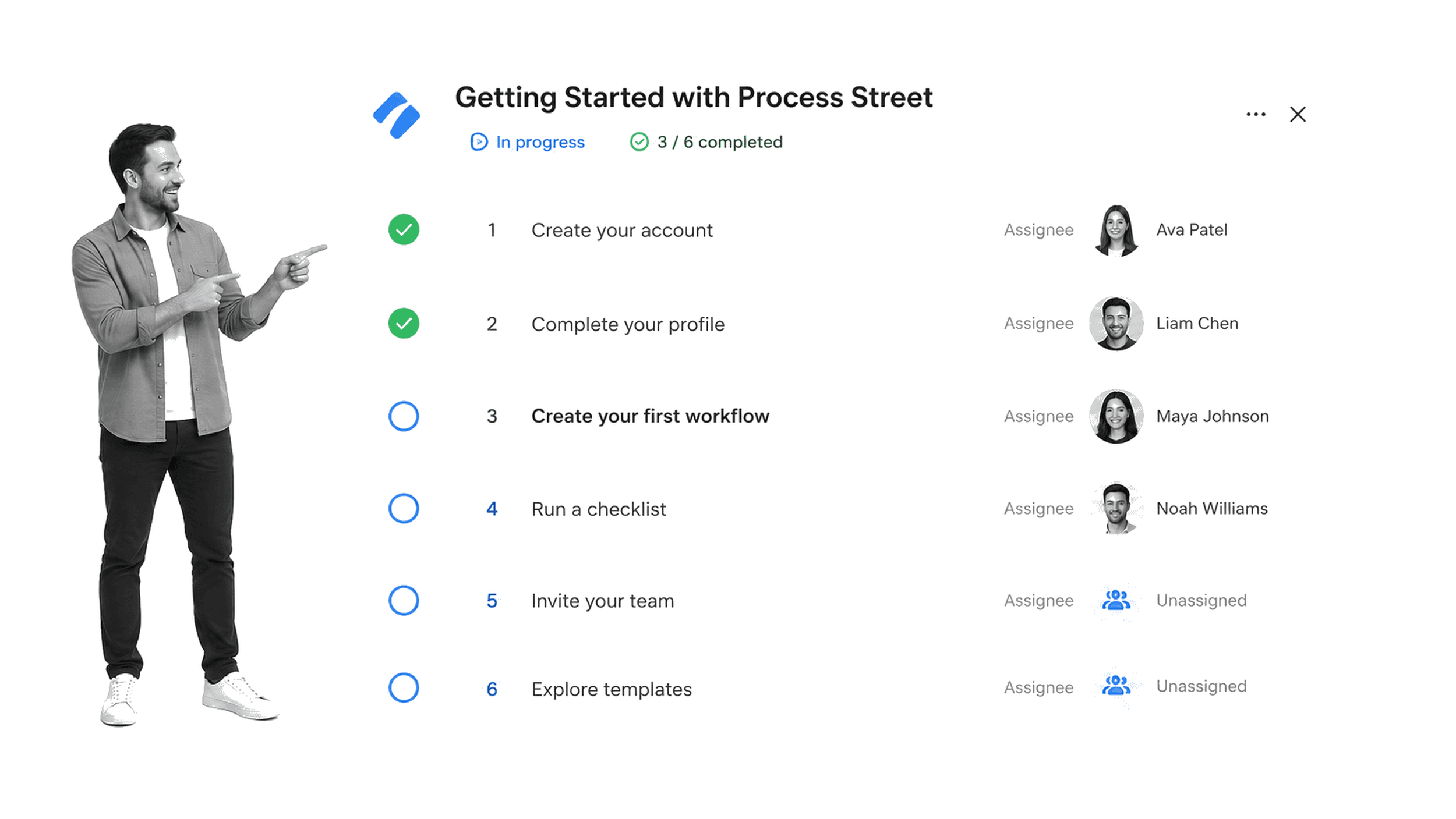Click Assignee label in Create your first workflow row

[1038, 417]
